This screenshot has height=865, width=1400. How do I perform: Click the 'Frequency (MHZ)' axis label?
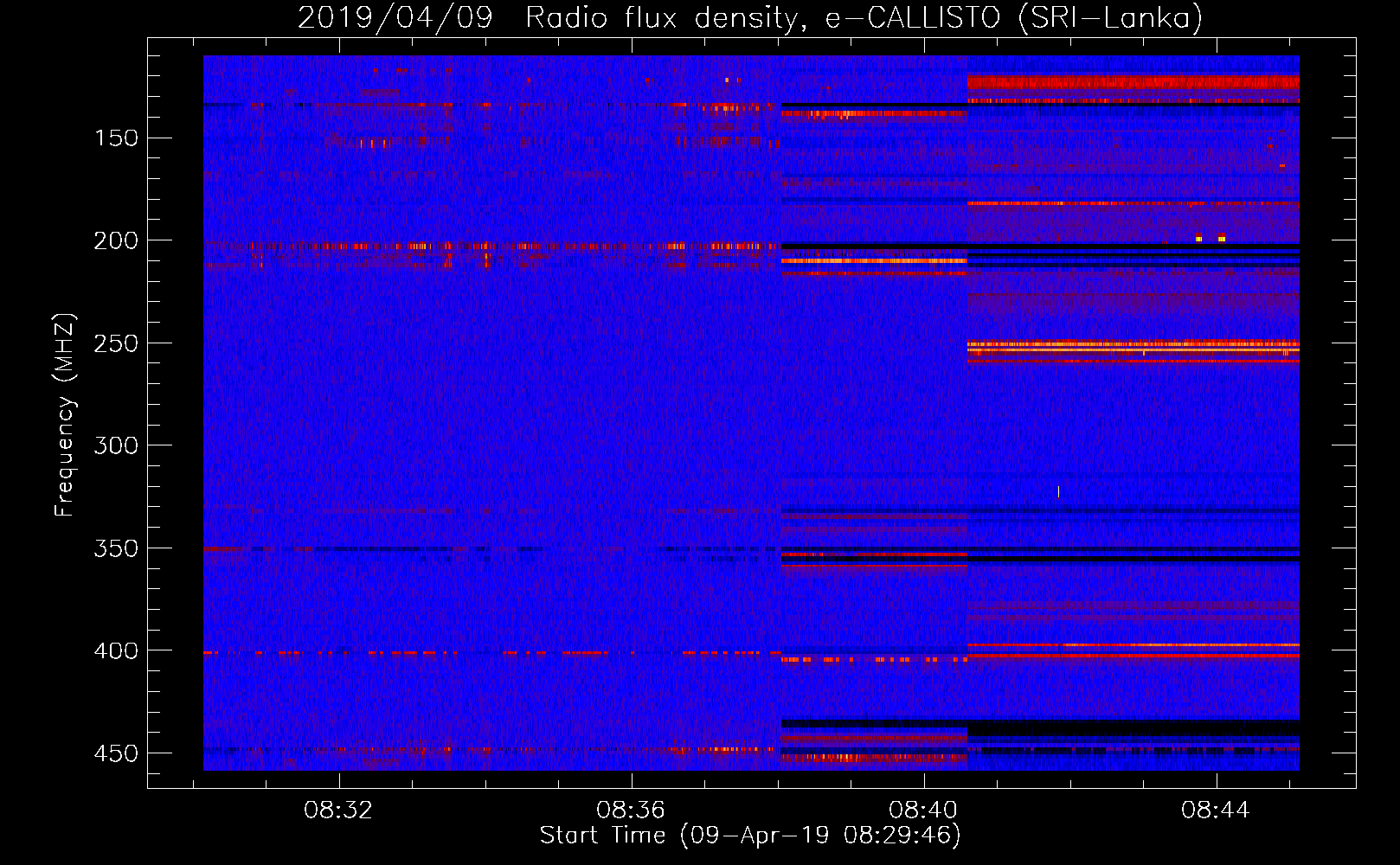click(64, 415)
